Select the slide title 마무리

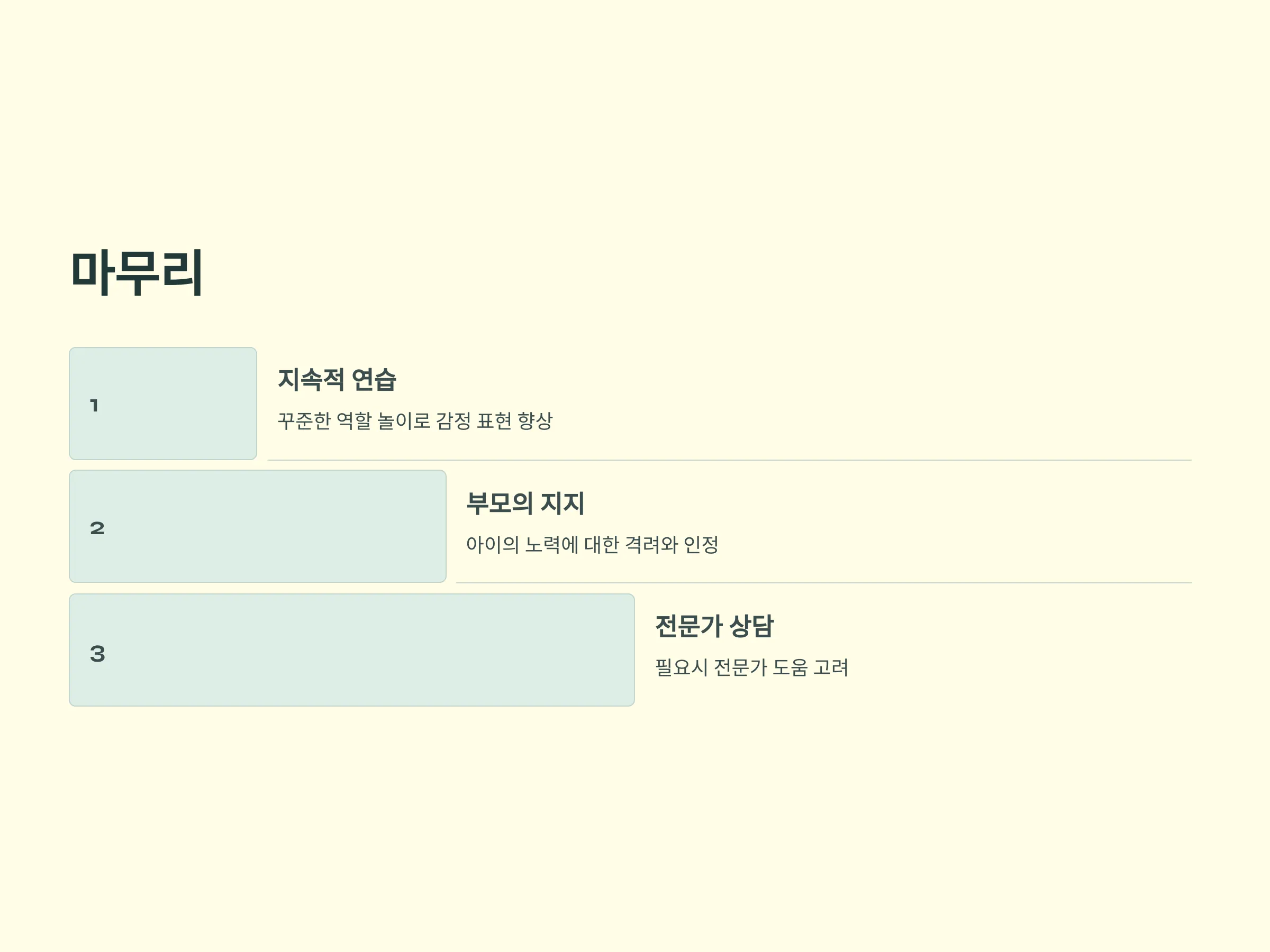pyautogui.click(x=137, y=272)
